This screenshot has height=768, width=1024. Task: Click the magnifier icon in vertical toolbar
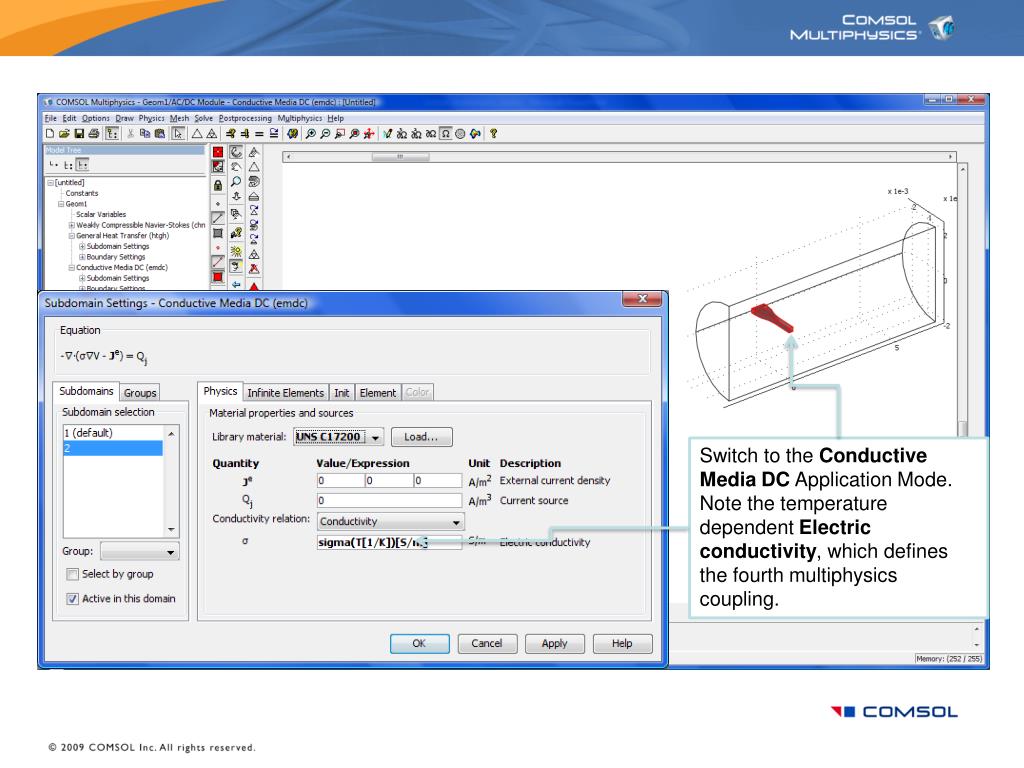(x=236, y=182)
